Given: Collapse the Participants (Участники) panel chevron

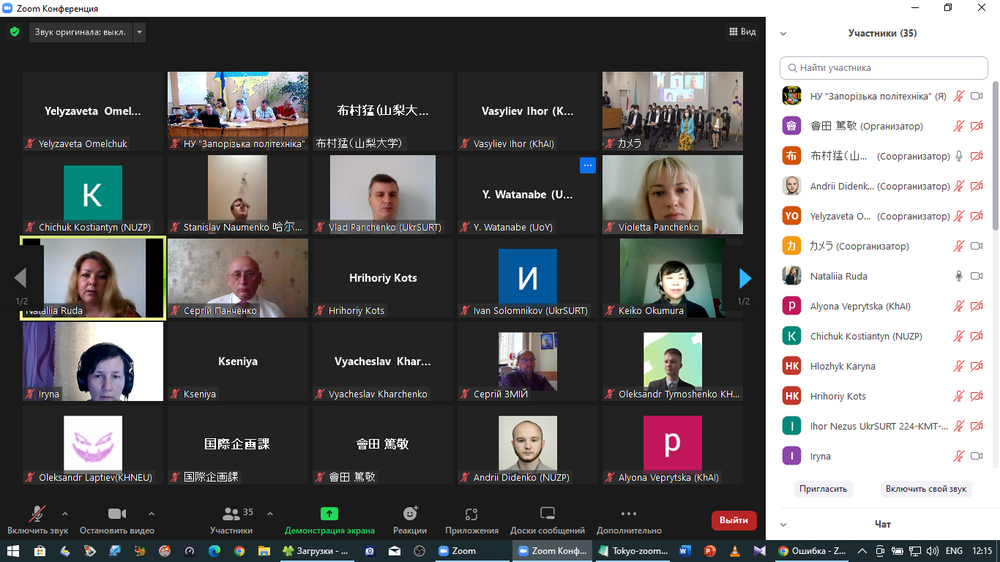Looking at the screenshot, I should pyautogui.click(x=783, y=33).
